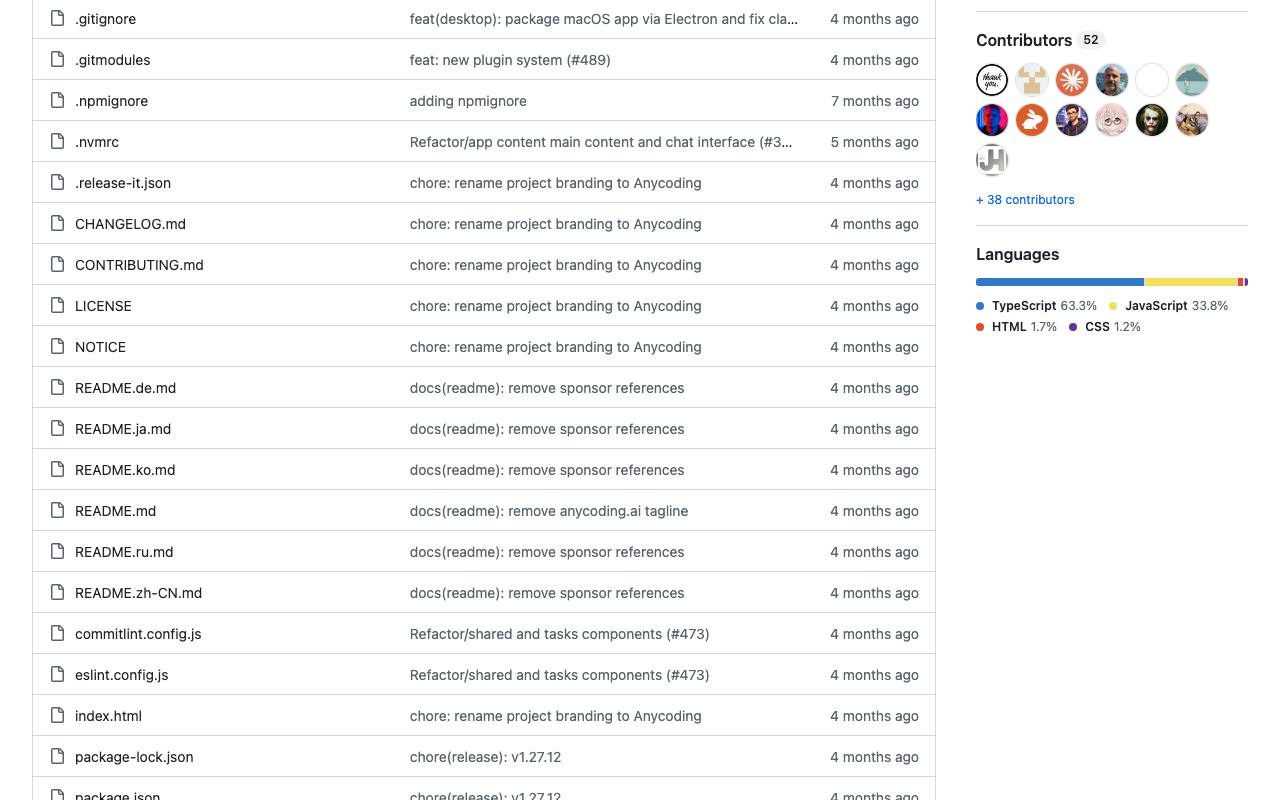Viewport: 1280px width, 800px height.
Task: Open the pull request #473 link for eslint.config.js
Action: coord(688,675)
